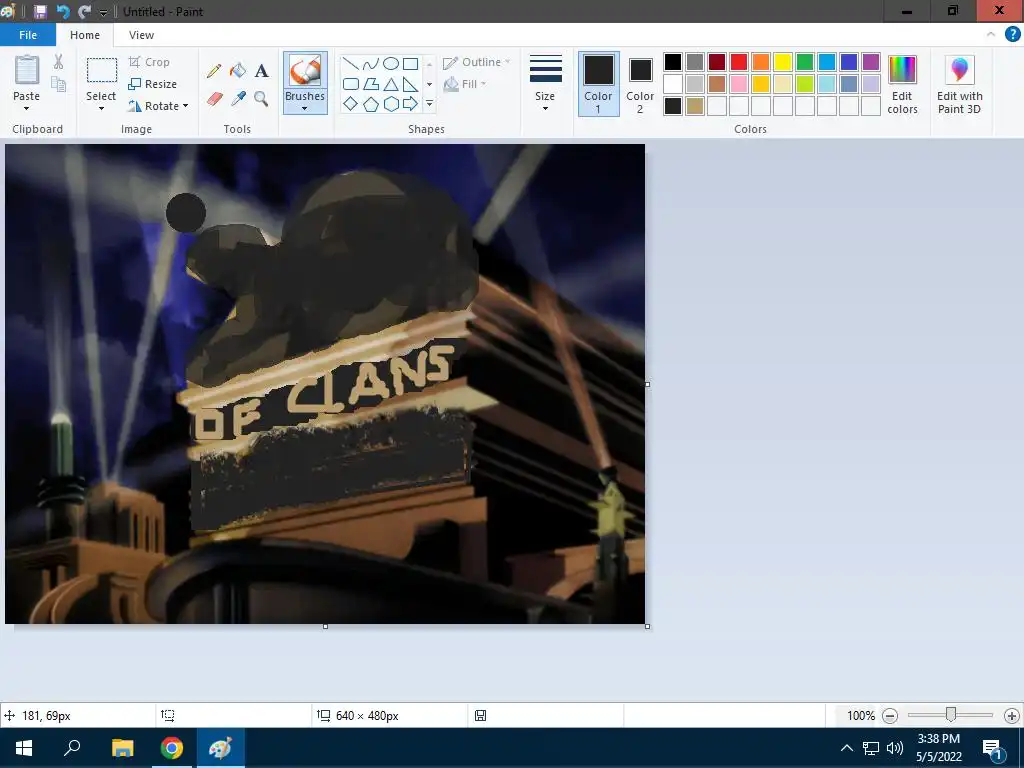This screenshot has height=768, width=1024.
Task: Pick the white color swatch
Action: [x=673, y=84]
